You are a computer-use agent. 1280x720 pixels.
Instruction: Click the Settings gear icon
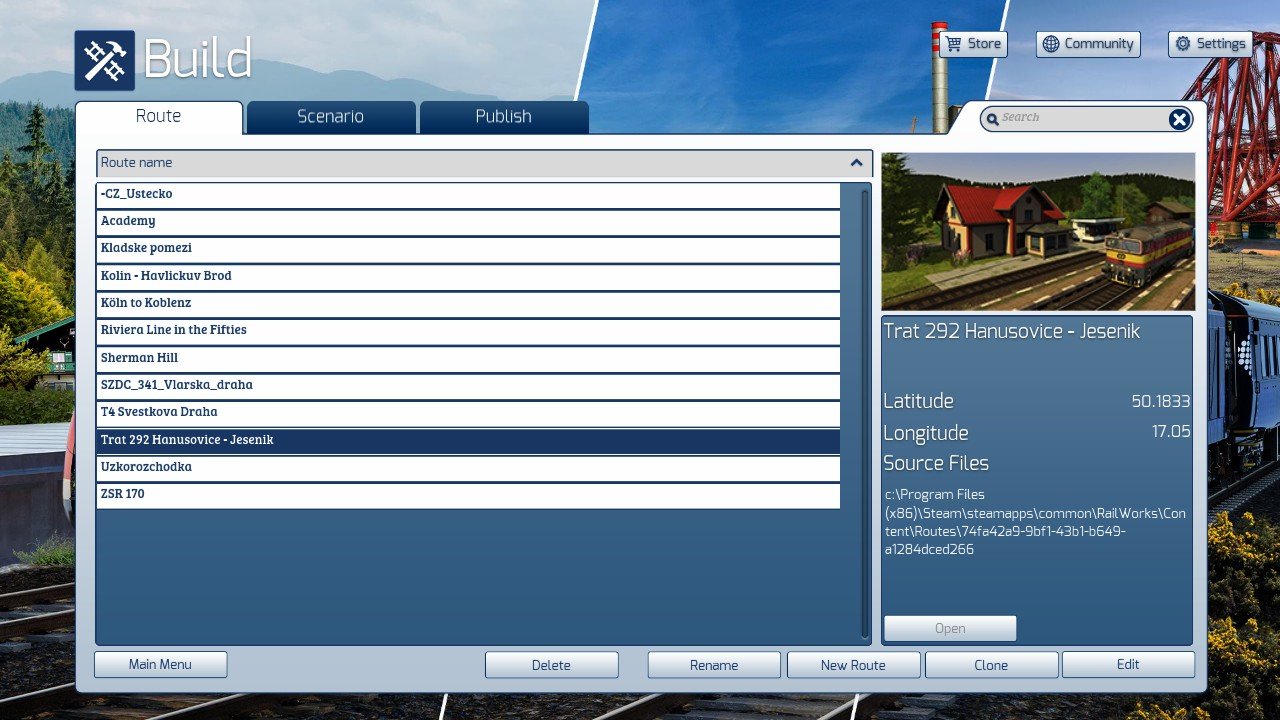pyautogui.click(x=1183, y=44)
